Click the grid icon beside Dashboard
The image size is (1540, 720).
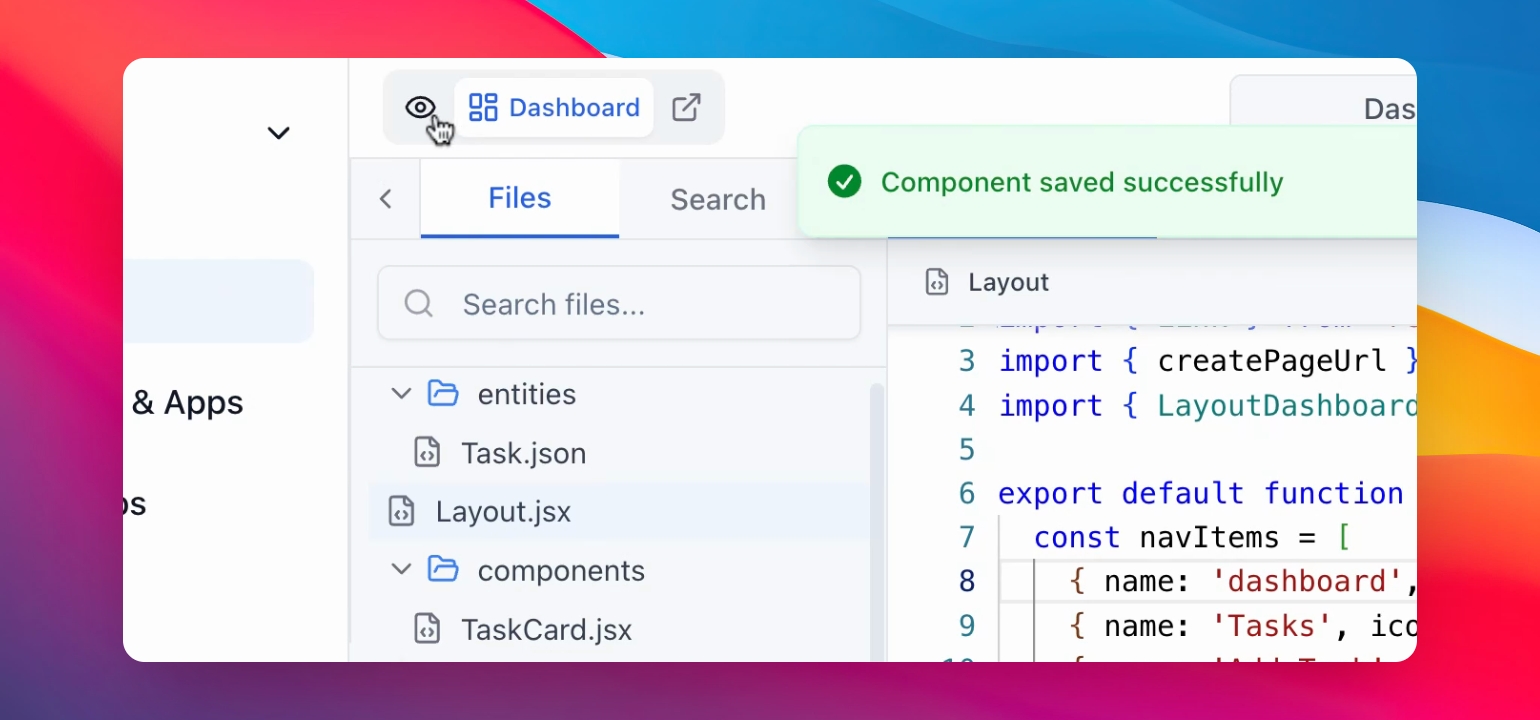[483, 108]
